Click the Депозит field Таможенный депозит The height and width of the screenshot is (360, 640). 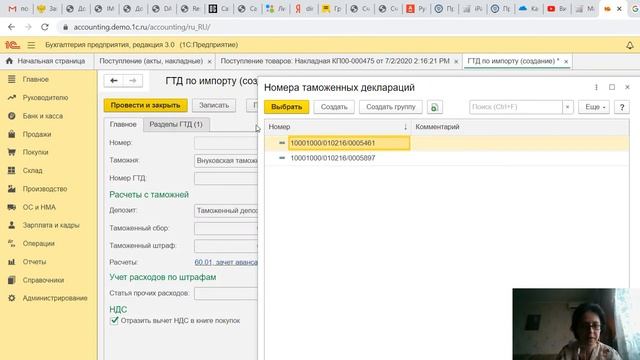(226, 211)
